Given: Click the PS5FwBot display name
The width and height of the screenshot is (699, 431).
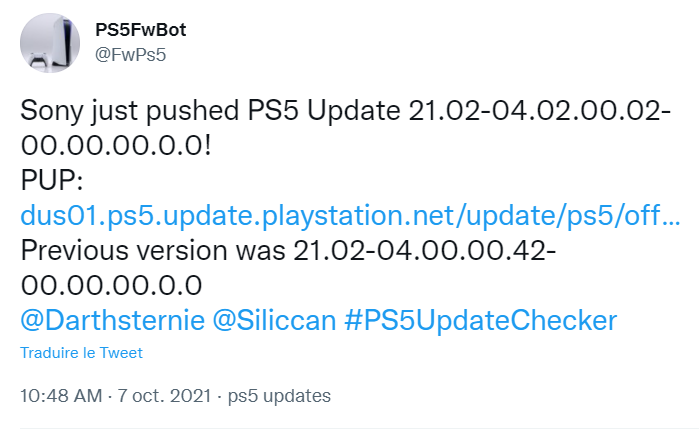Looking at the screenshot, I should 140,30.
